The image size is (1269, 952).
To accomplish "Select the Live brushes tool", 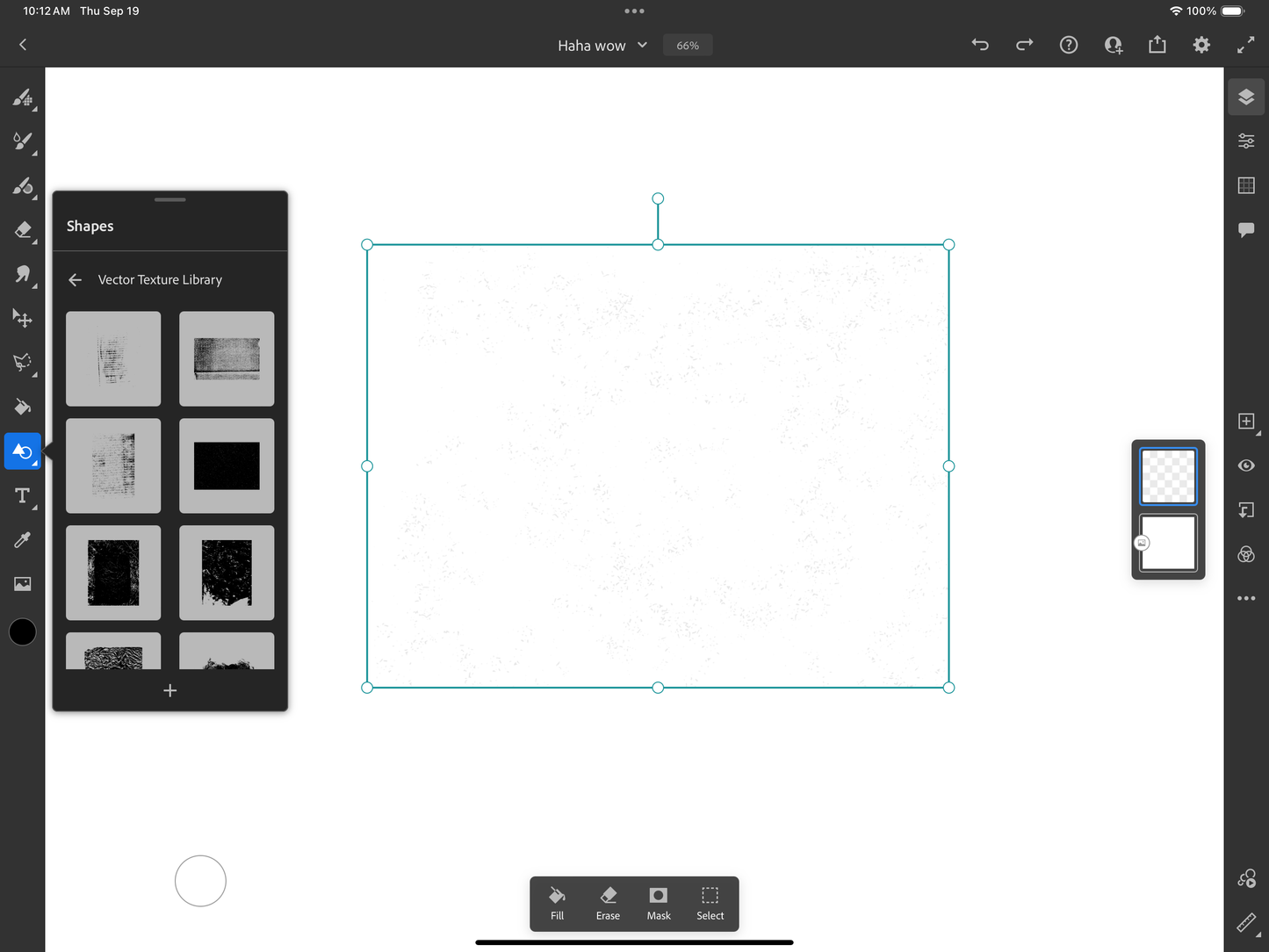I will tap(23, 141).
